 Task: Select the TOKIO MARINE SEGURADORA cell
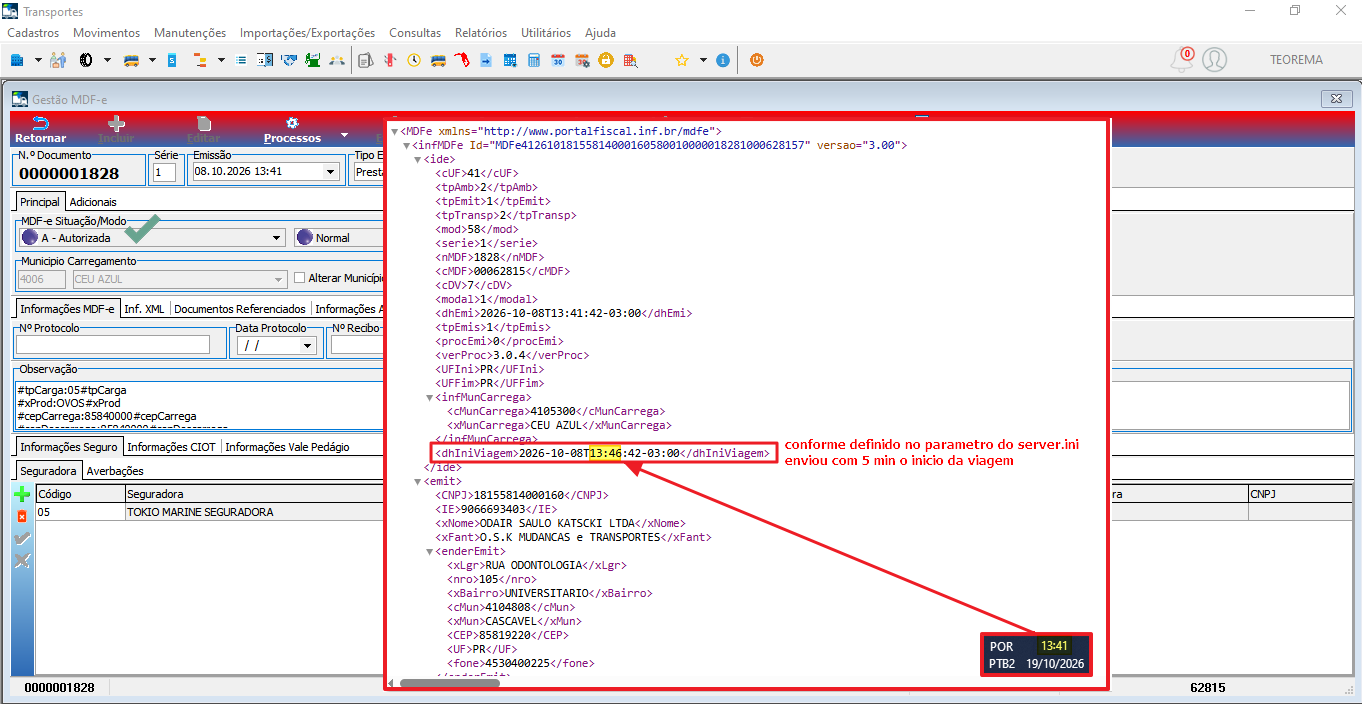click(253, 512)
